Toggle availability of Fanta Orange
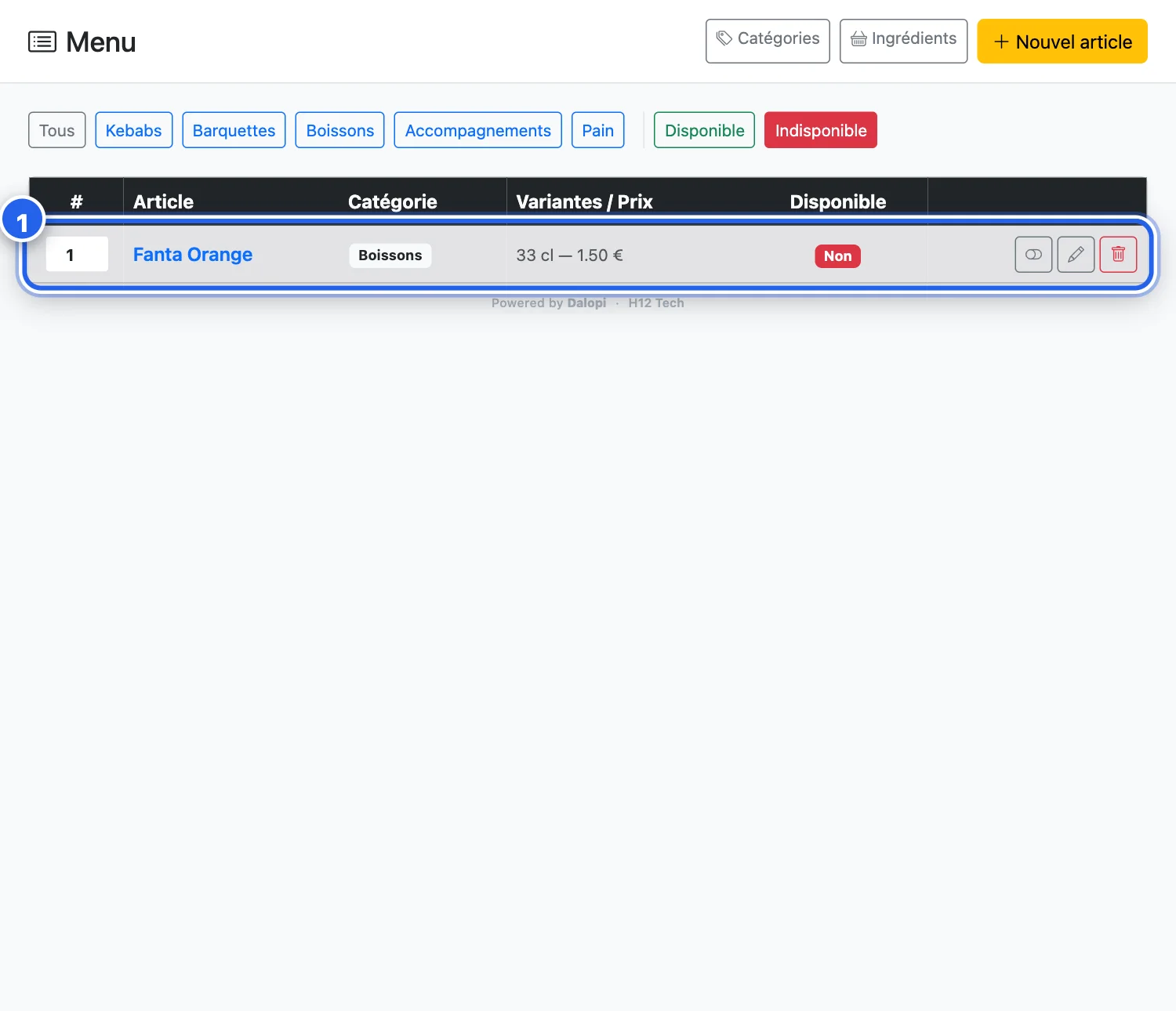Screen dimensions: 1176x1011 [1033, 255]
